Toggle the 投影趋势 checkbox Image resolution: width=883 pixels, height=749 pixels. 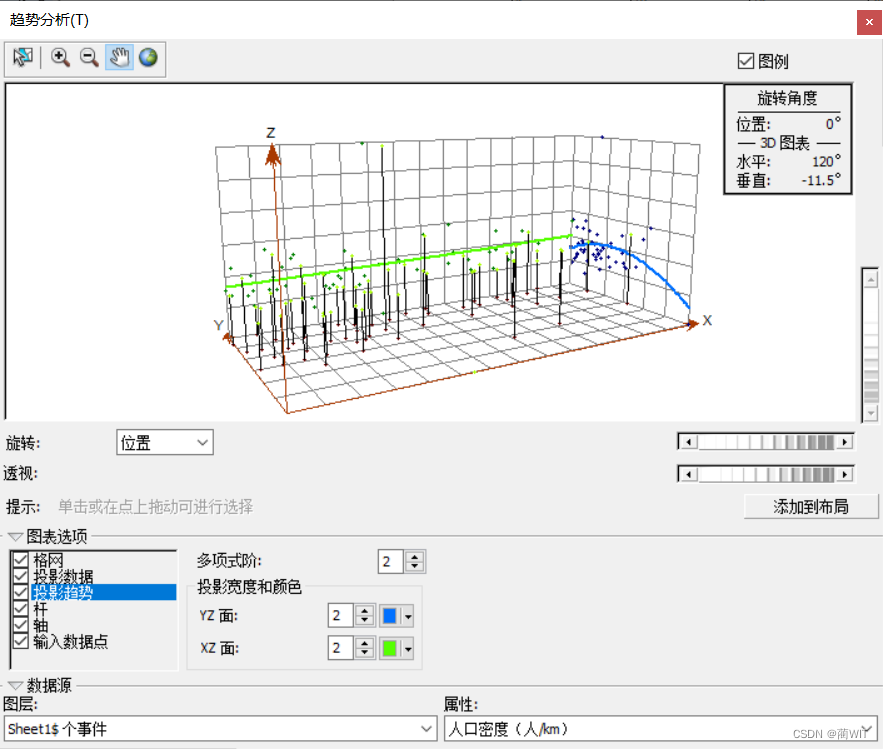coord(21,592)
